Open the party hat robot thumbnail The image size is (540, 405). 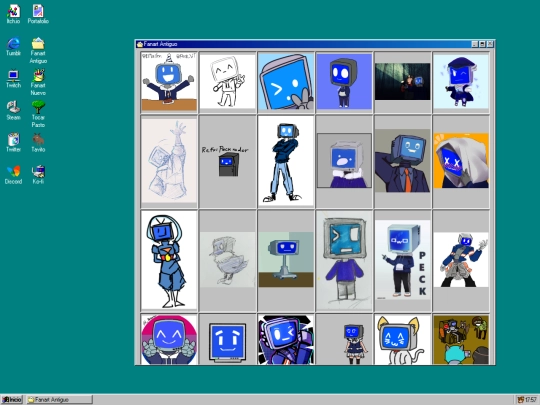[x=169, y=82]
